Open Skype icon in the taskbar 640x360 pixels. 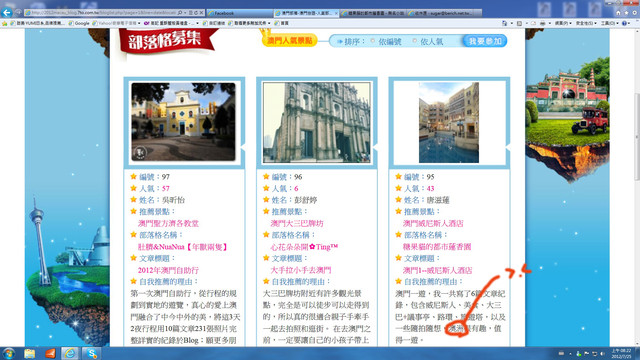coord(91,353)
